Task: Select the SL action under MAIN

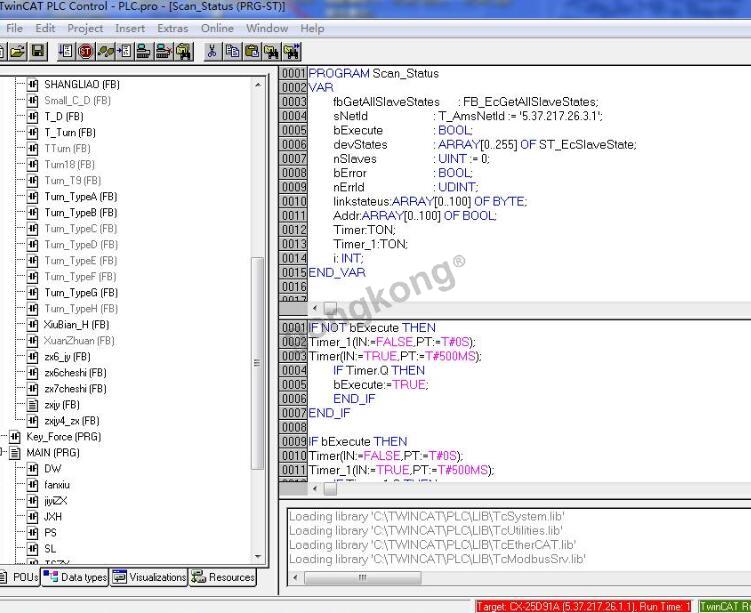Action: pyautogui.click(x=50, y=549)
